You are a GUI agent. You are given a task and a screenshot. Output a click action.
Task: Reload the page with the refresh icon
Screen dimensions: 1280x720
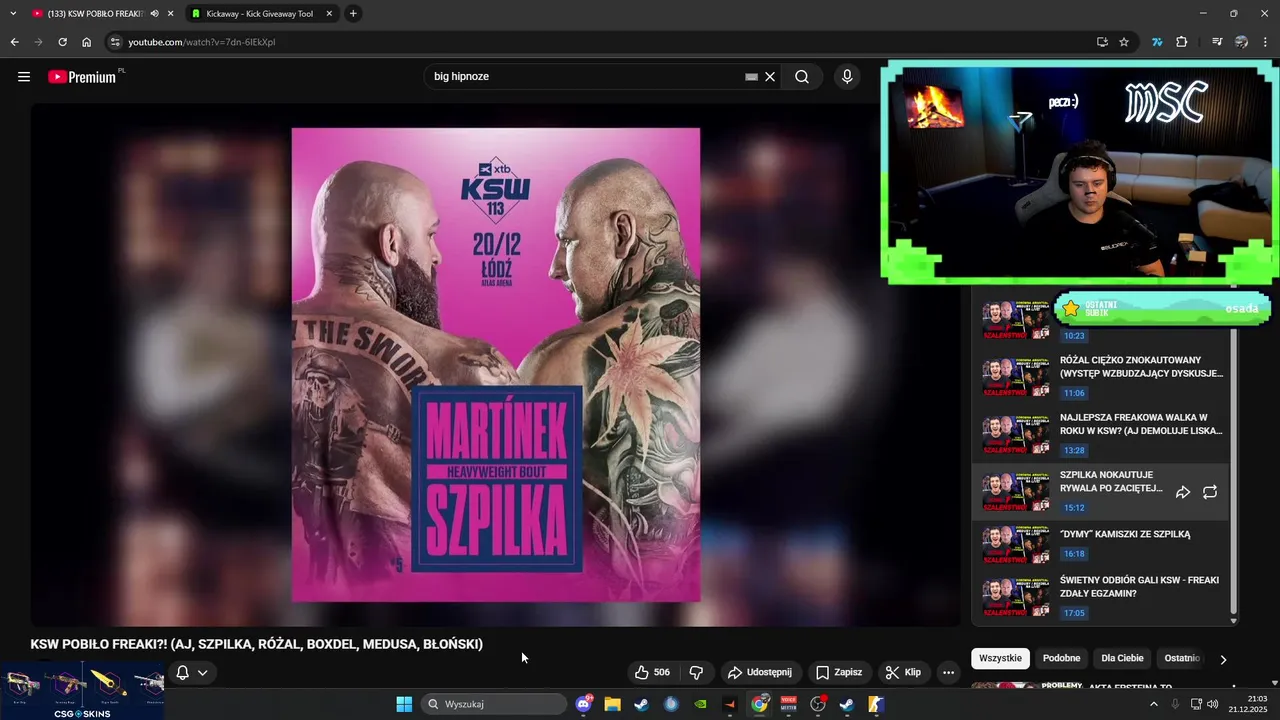click(x=62, y=42)
